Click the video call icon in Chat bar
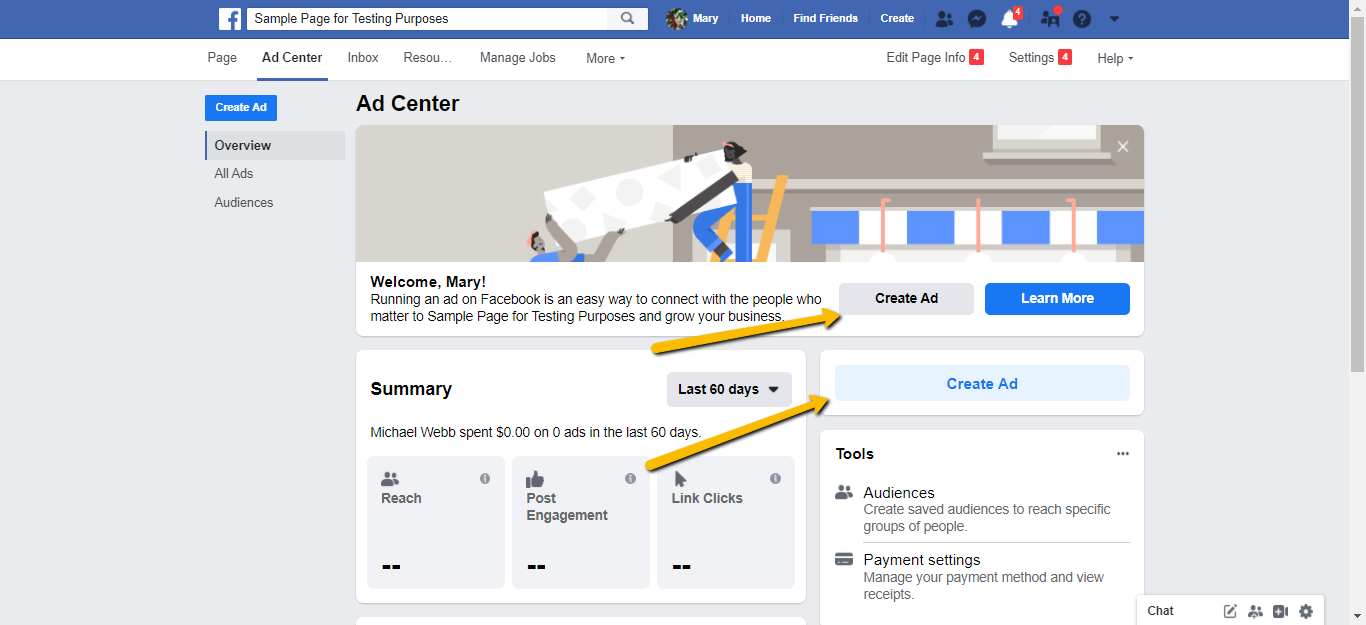 pos(1281,611)
